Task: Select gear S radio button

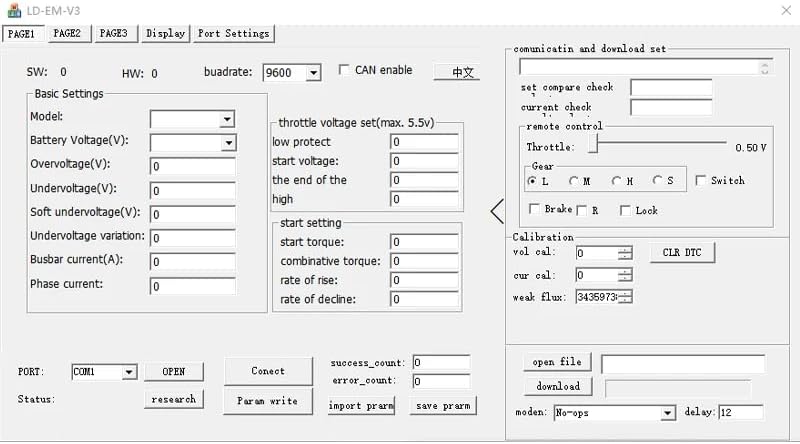Action: tap(657, 180)
